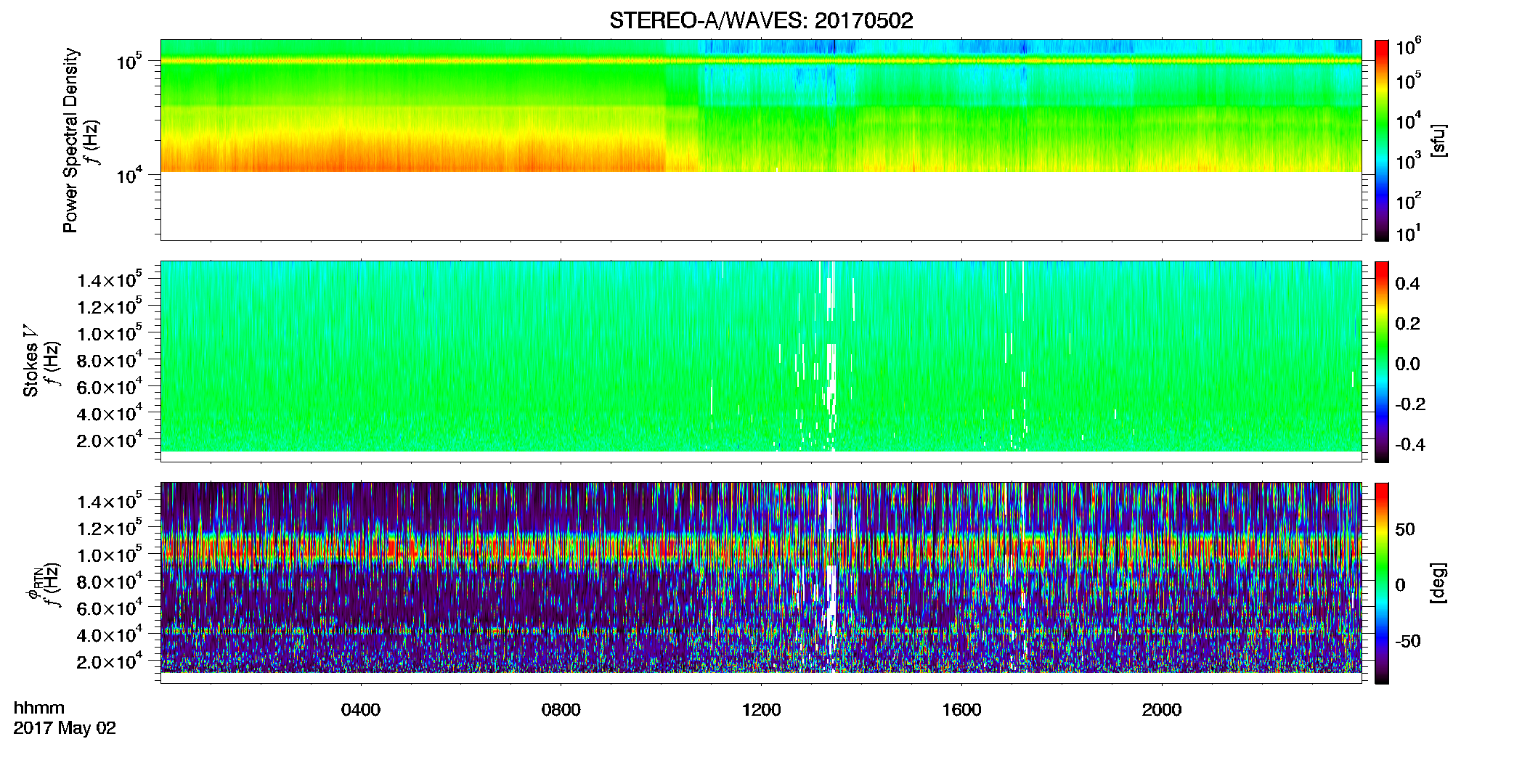The width and height of the screenshot is (1522, 784).
Task: Click the [deg] unit label beside the bottom colorbar
Action: [1438, 583]
